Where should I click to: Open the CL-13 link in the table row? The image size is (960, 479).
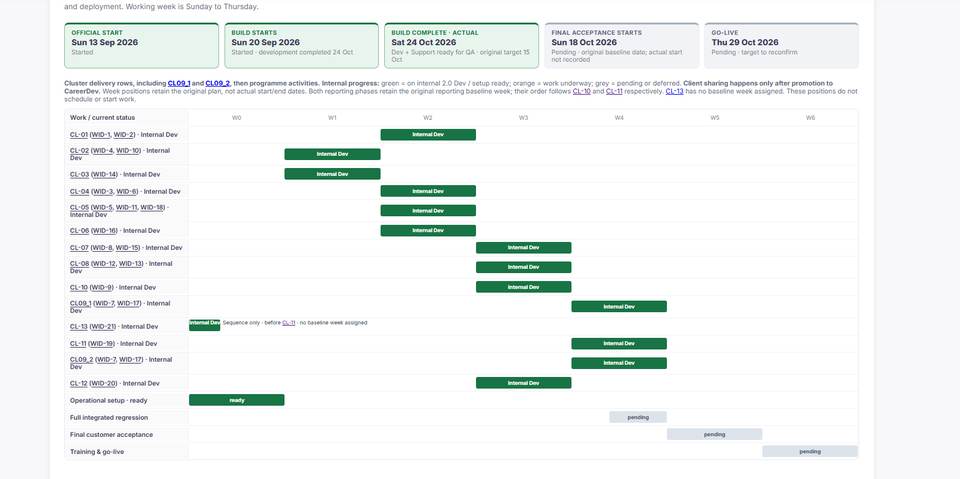[x=79, y=327]
